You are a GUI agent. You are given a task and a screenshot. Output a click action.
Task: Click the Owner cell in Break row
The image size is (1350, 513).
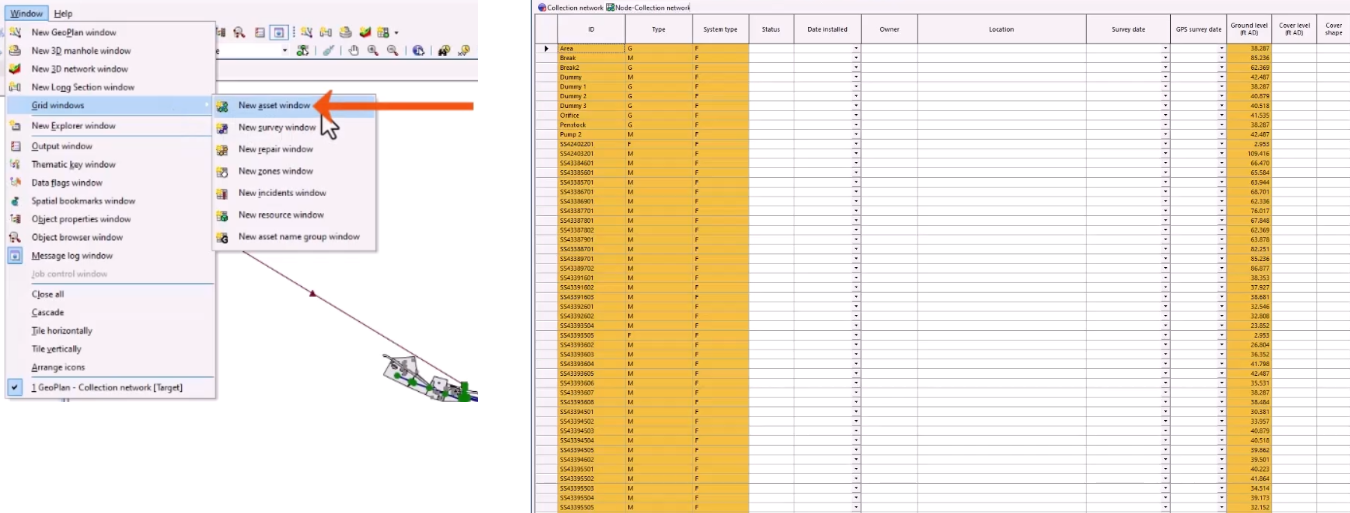point(889,58)
